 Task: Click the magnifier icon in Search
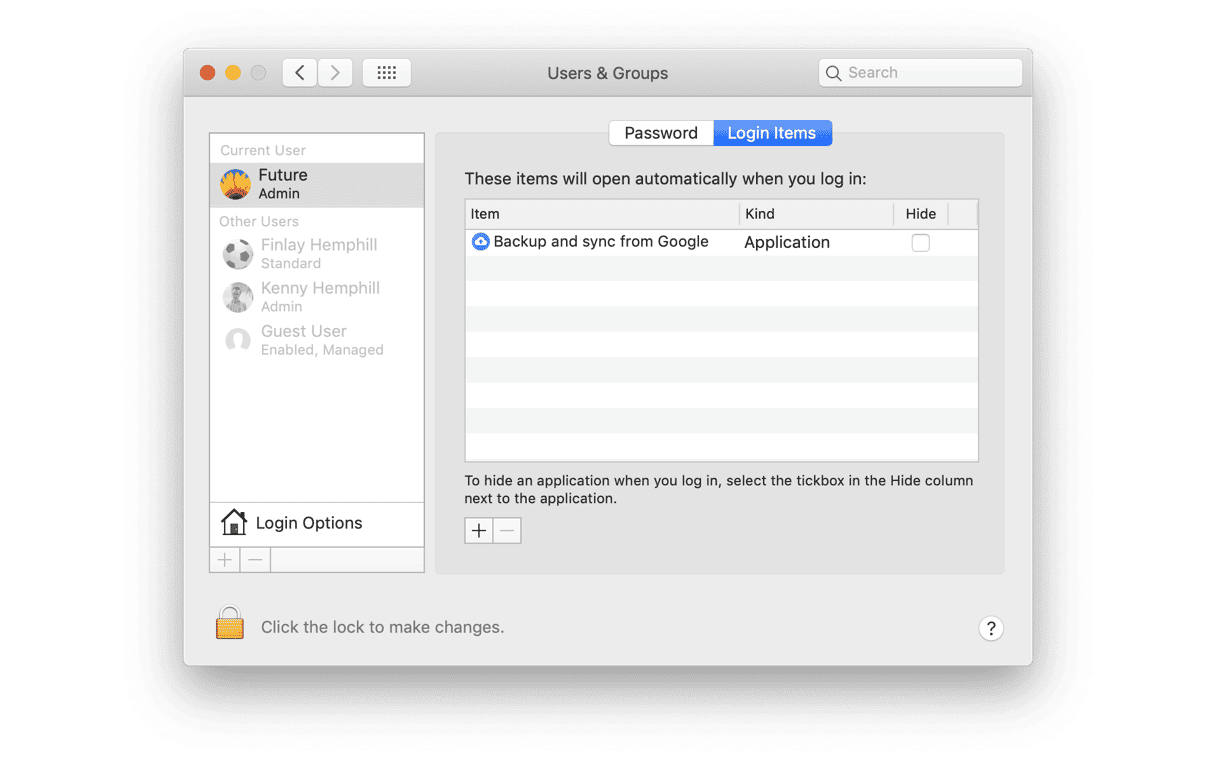[x=833, y=73]
